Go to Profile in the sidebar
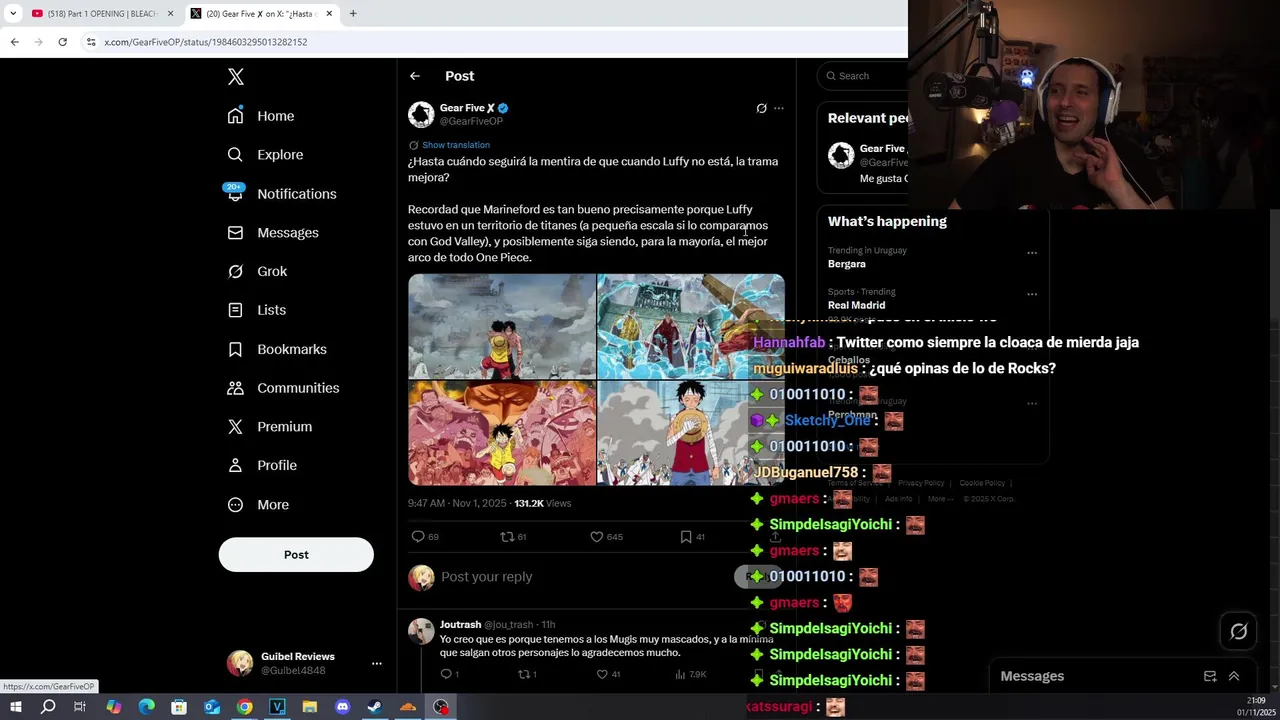This screenshot has width=1280, height=720. 261,466
